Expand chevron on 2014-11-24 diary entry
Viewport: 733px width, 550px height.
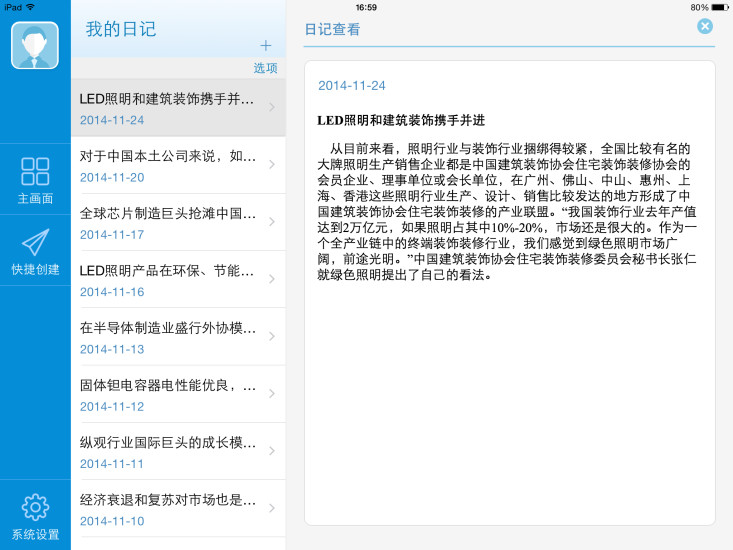coord(272,108)
